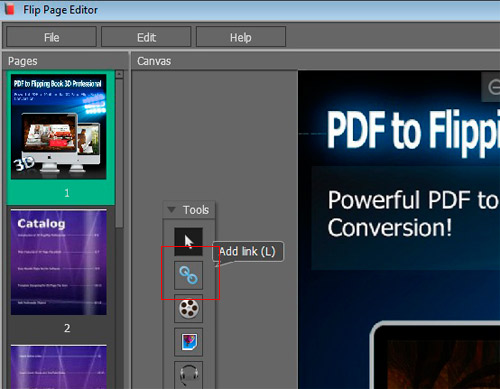Click the Canvas panel header
The width and height of the screenshot is (500, 389).
(154, 61)
